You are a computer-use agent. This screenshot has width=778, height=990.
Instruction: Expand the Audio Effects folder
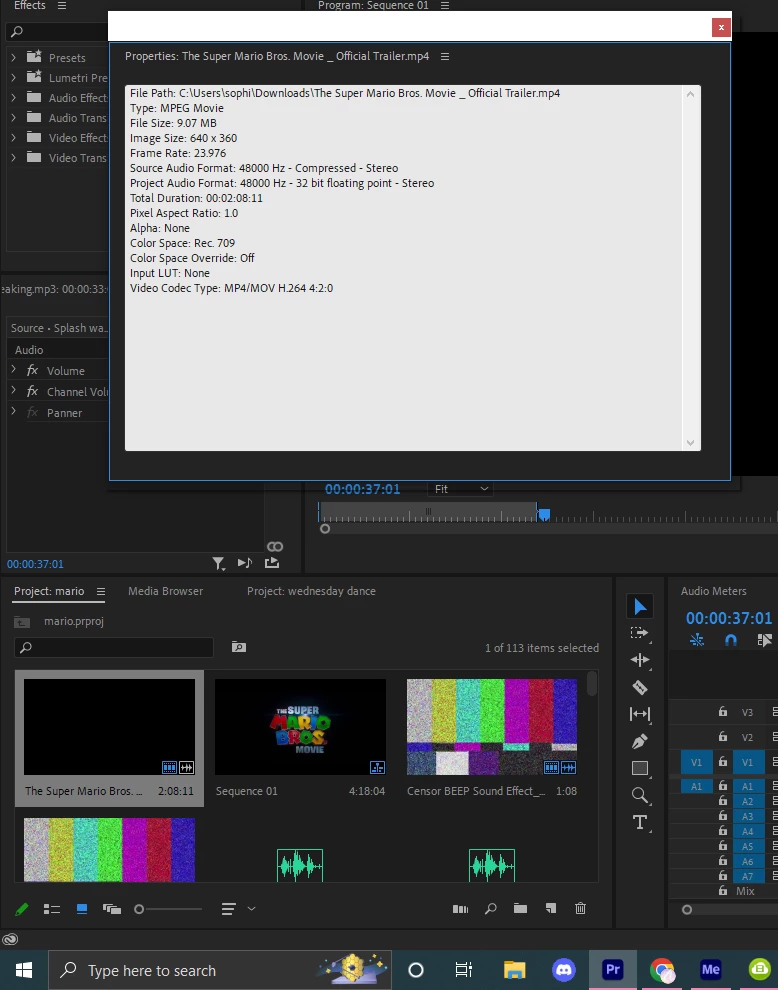pos(13,98)
